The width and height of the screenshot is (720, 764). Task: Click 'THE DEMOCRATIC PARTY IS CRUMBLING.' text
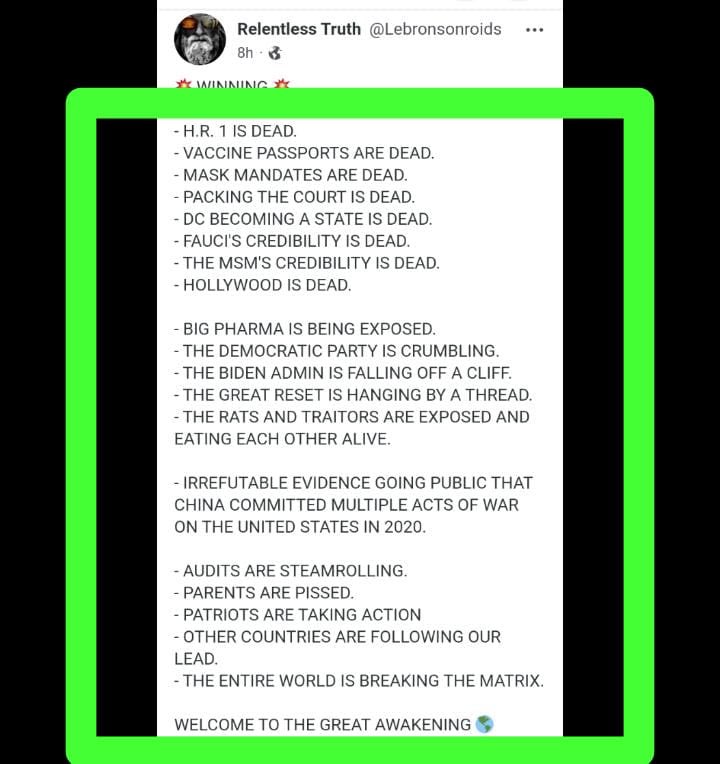click(x=337, y=351)
